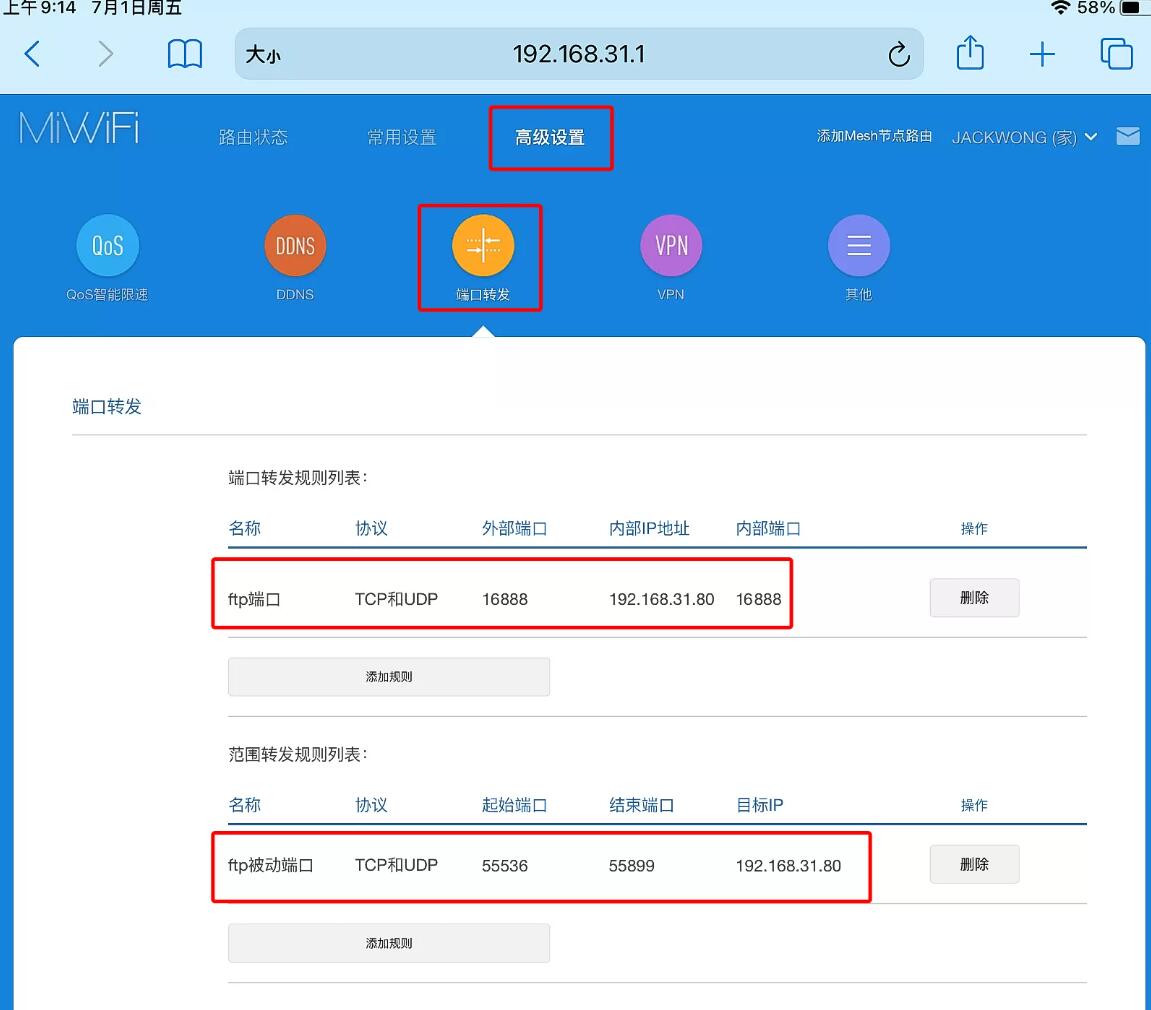Open a new Safari tab

coord(1042,54)
